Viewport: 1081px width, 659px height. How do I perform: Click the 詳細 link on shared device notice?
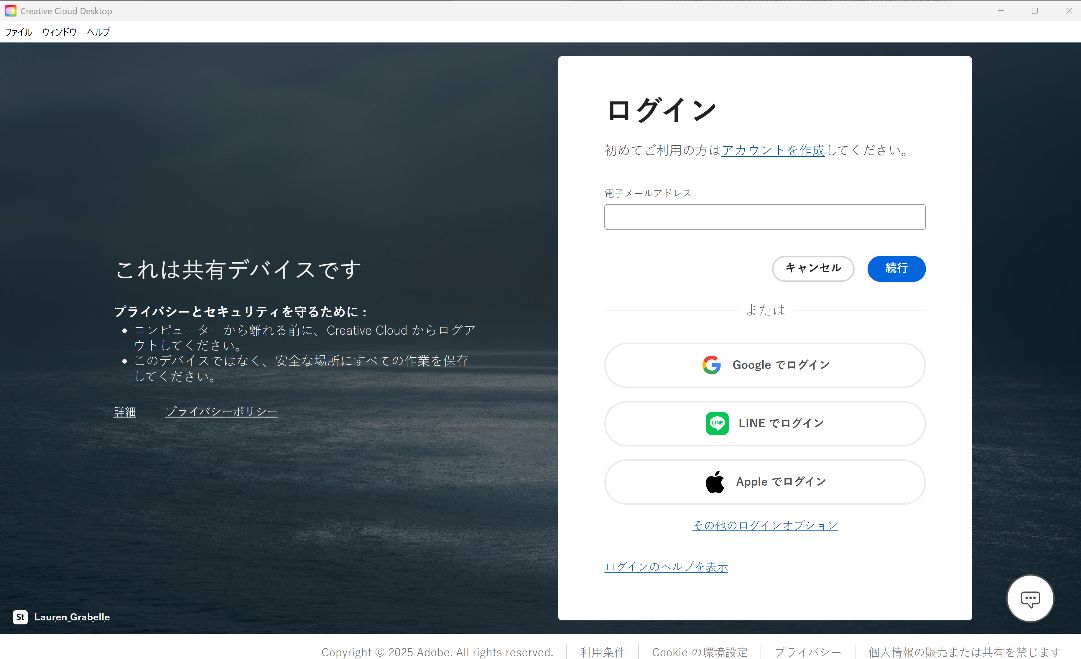(125, 412)
